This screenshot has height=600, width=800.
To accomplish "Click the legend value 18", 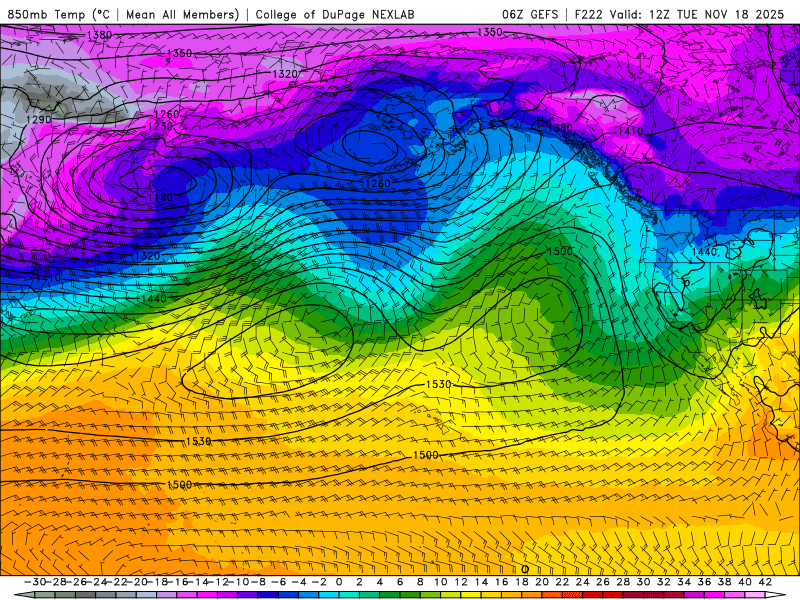I will pyautogui.click(x=521, y=582).
